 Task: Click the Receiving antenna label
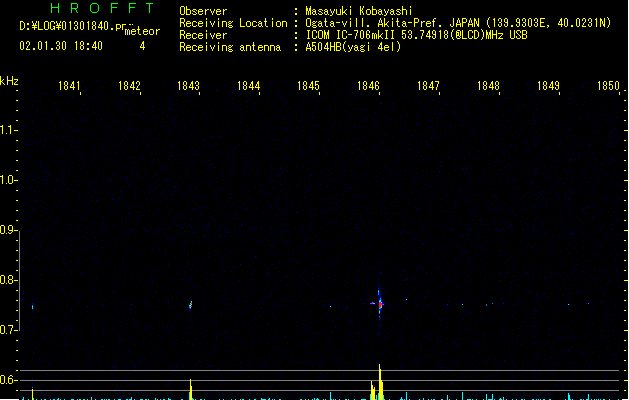(230, 47)
